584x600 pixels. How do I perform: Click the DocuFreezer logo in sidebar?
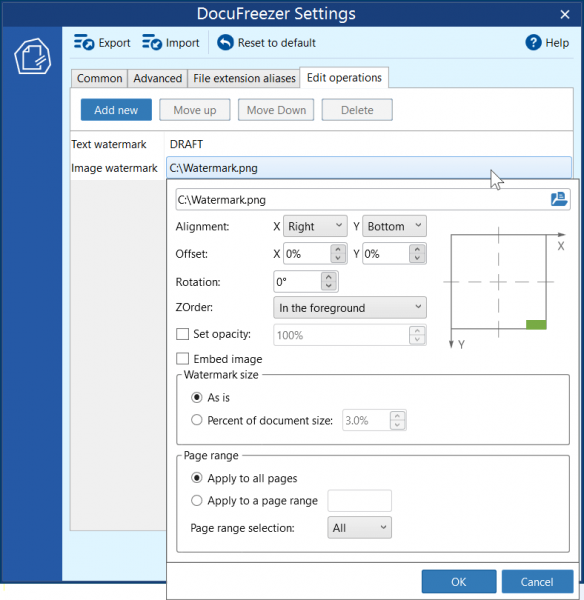click(x=33, y=56)
